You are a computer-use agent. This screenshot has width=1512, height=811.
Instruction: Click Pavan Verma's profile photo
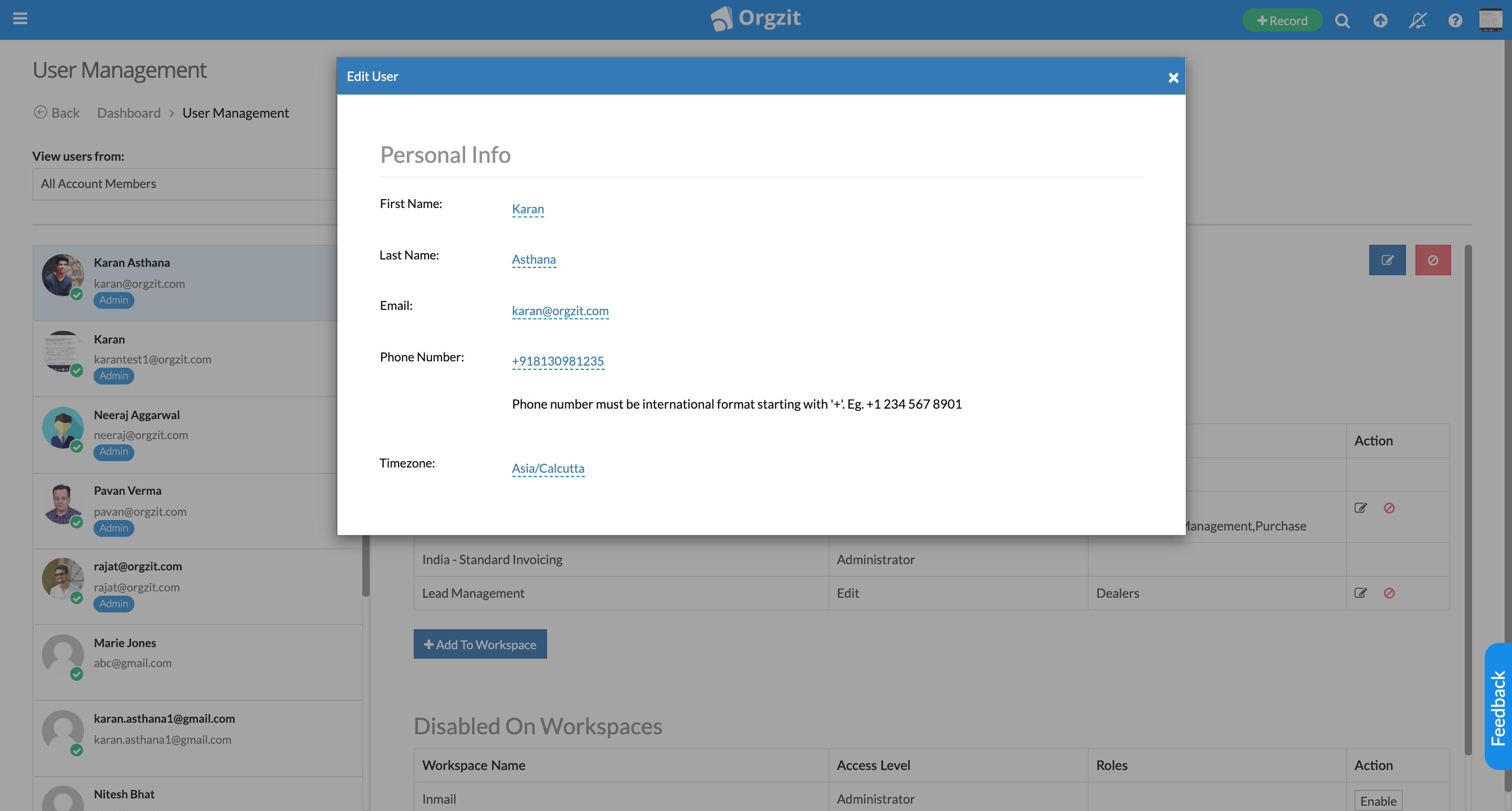pos(62,503)
